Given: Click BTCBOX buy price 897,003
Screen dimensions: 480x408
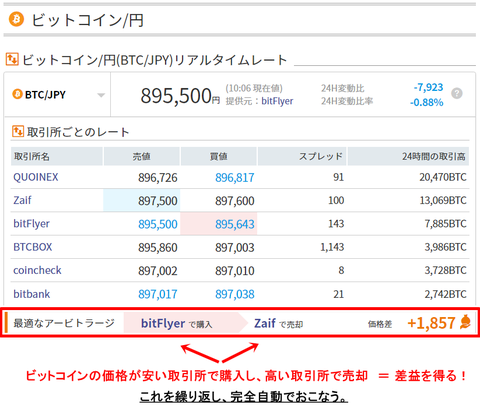Looking at the screenshot, I should pos(235,248).
